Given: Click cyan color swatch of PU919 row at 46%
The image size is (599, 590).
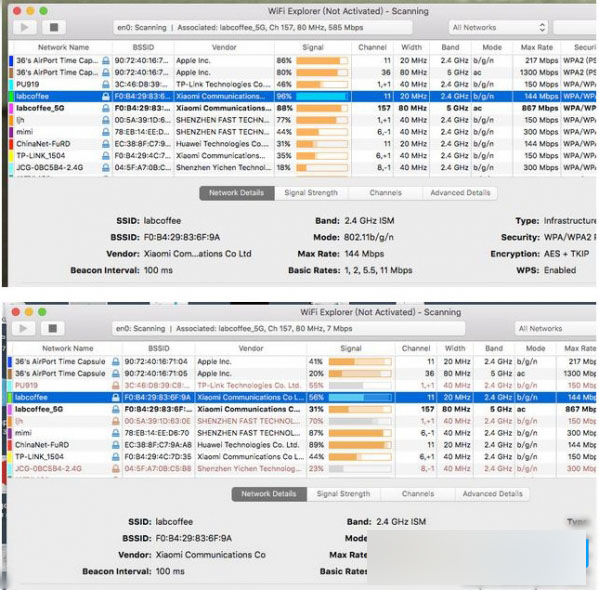Looking at the screenshot, I should 11,84.
